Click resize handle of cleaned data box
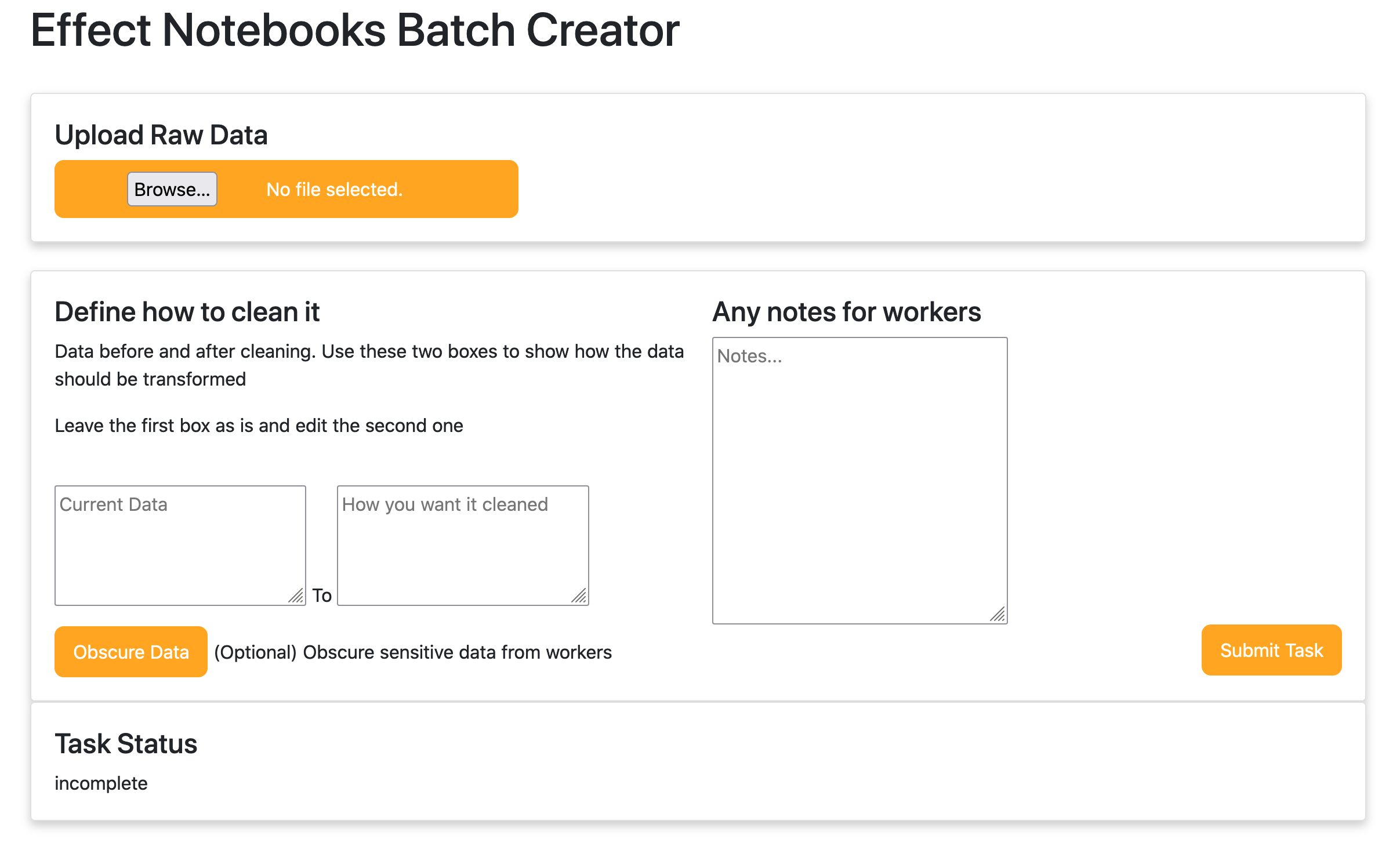The width and height of the screenshot is (1400, 857). [x=579, y=596]
